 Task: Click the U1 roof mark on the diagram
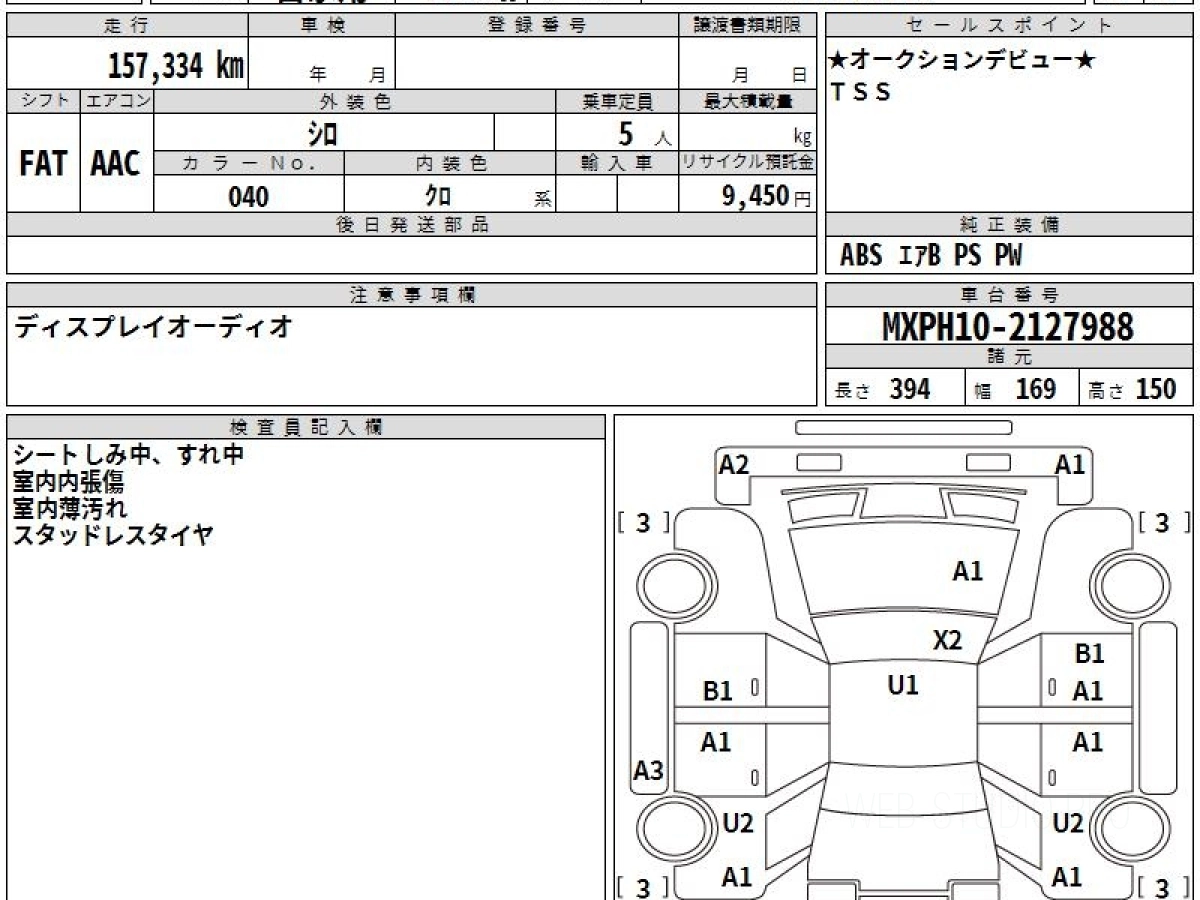903,685
